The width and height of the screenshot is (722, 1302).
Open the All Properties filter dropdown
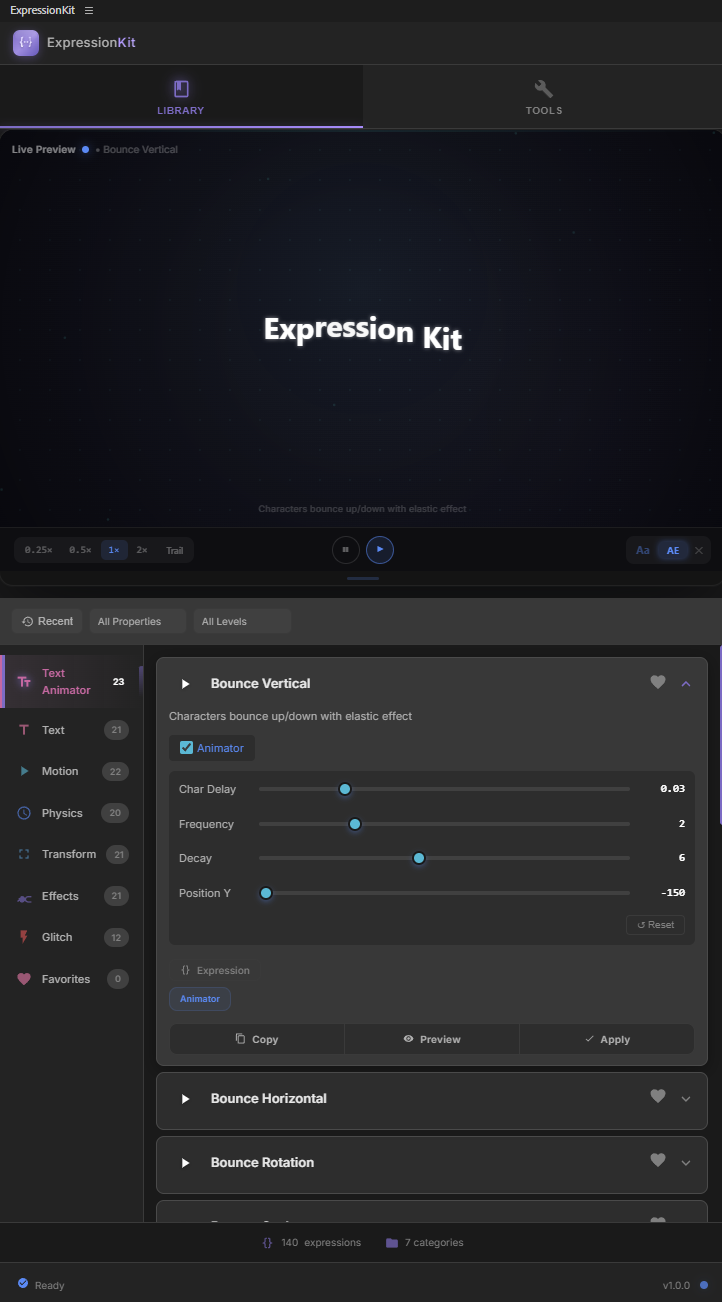(x=138, y=621)
